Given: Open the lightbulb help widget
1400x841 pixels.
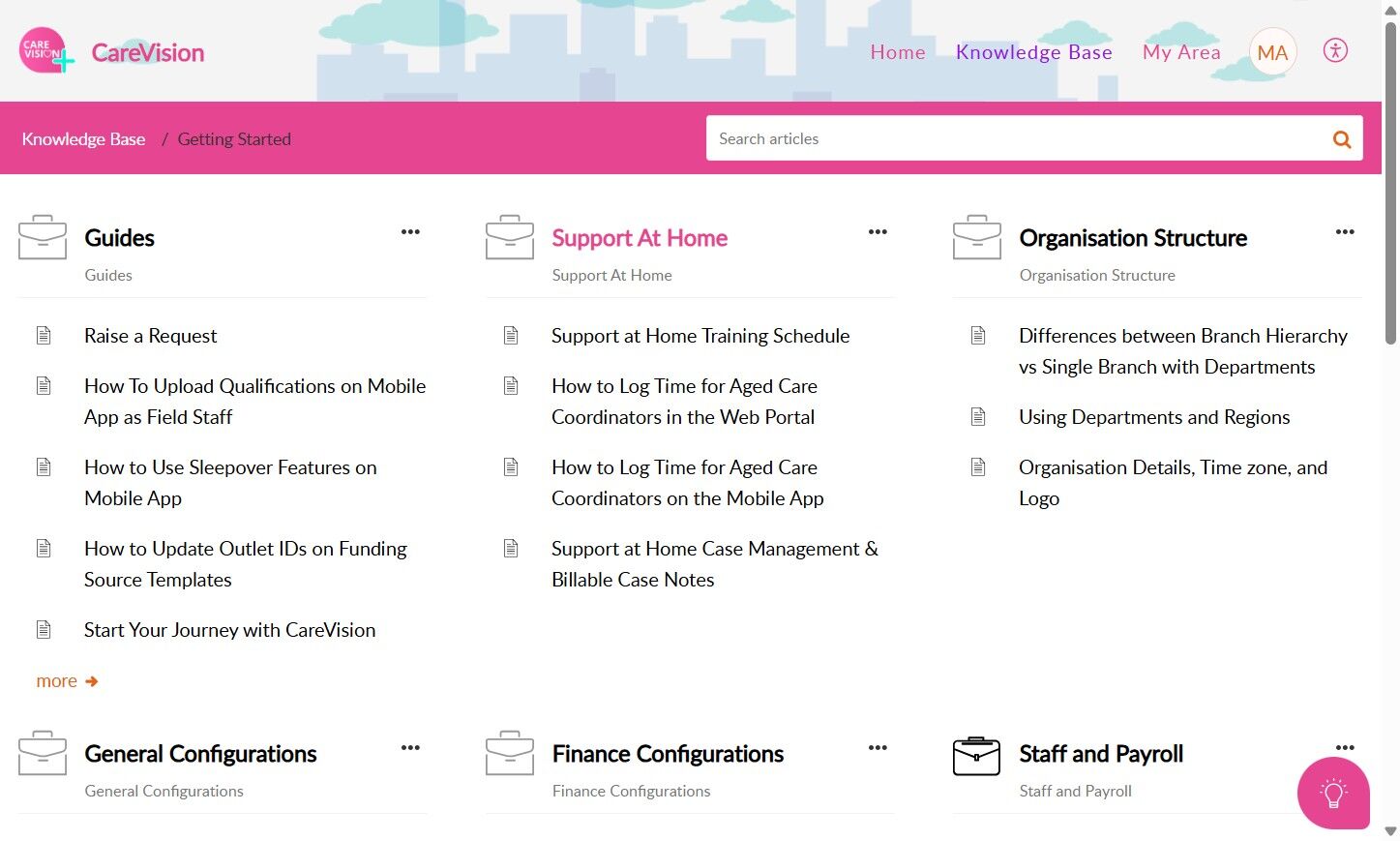Looking at the screenshot, I should pyautogui.click(x=1333, y=794).
